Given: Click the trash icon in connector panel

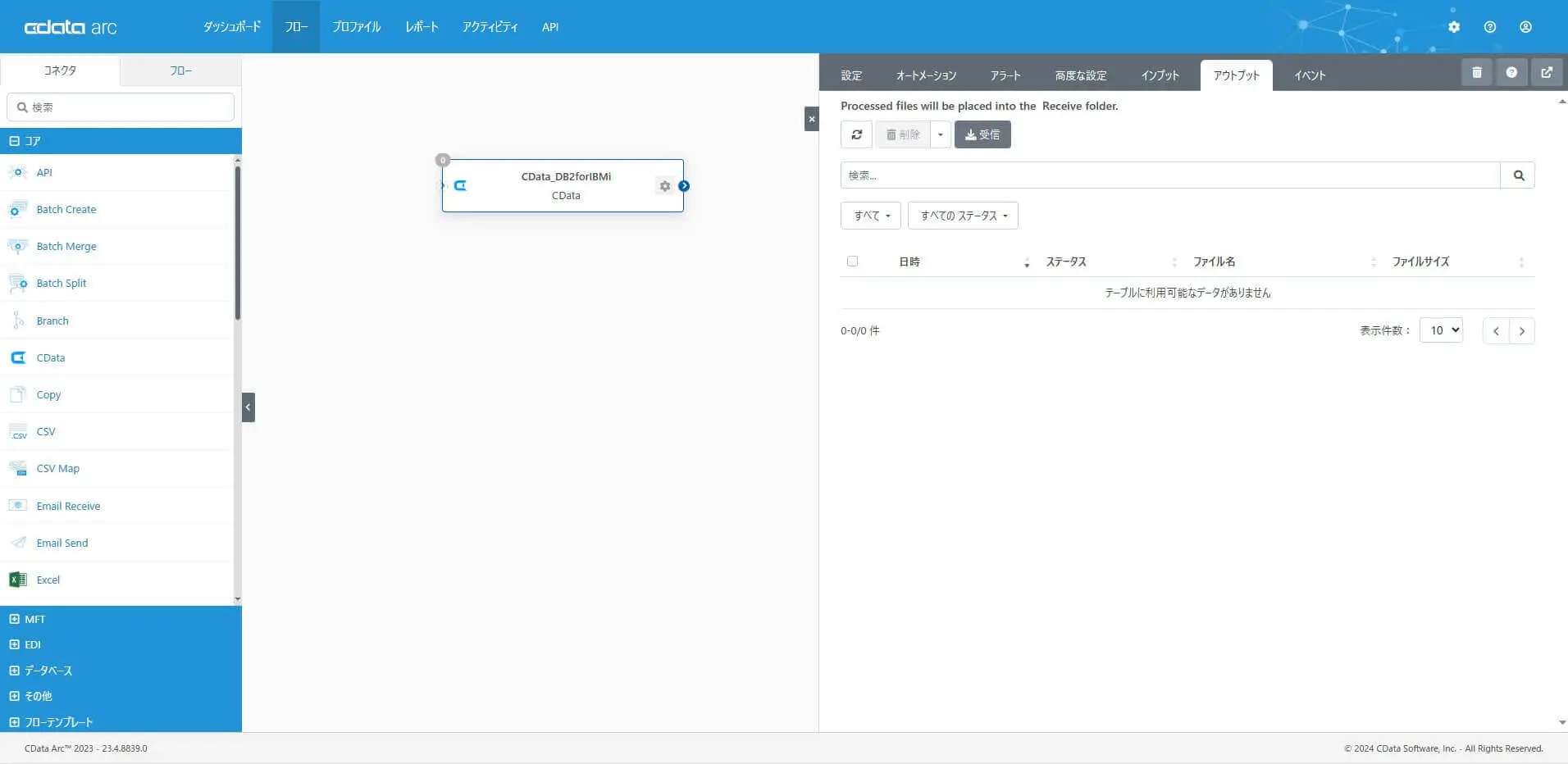Looking at the screenshot, I should point(1477,72).
